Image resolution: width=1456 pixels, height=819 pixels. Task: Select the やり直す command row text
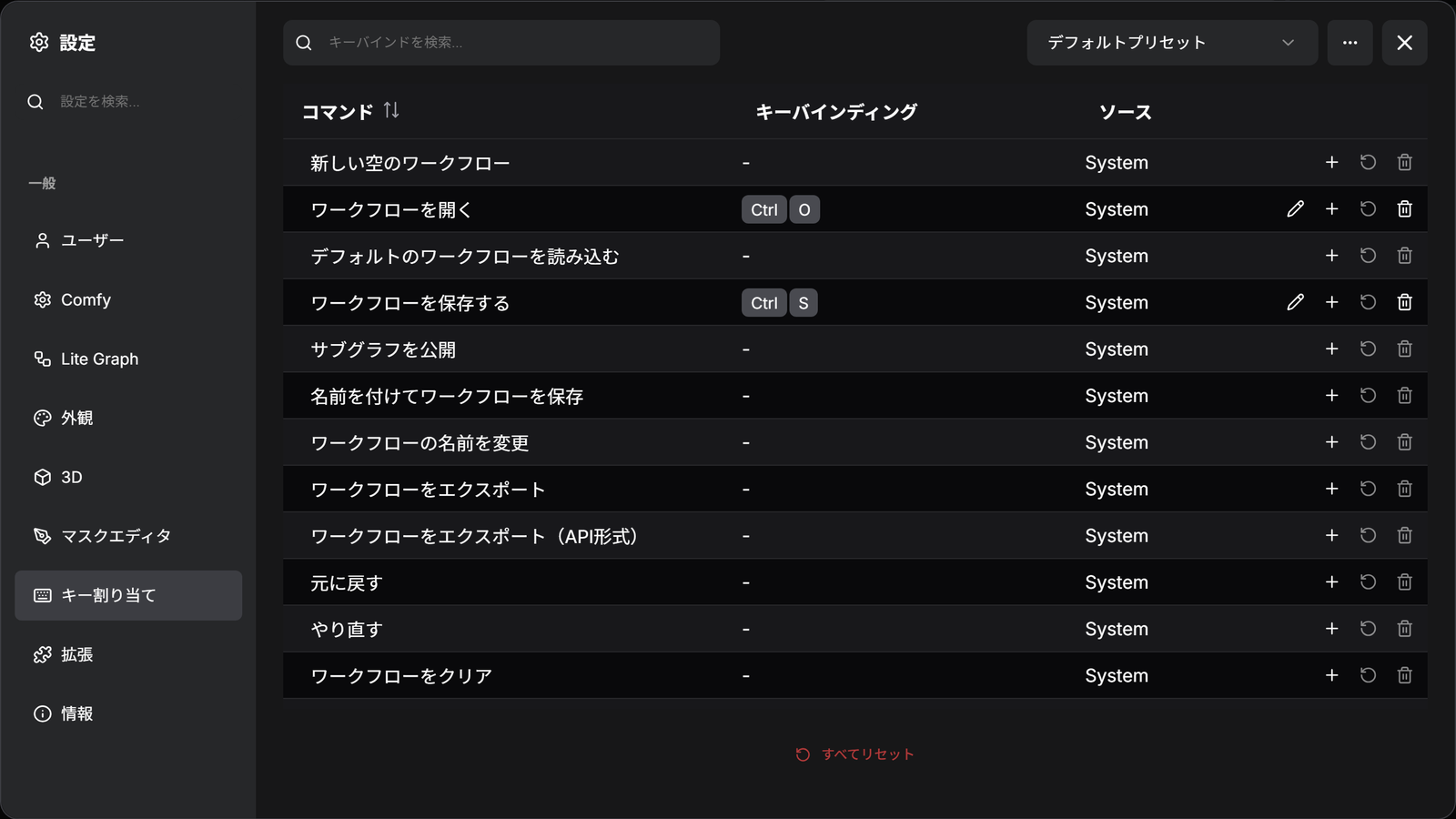[347, 629]
